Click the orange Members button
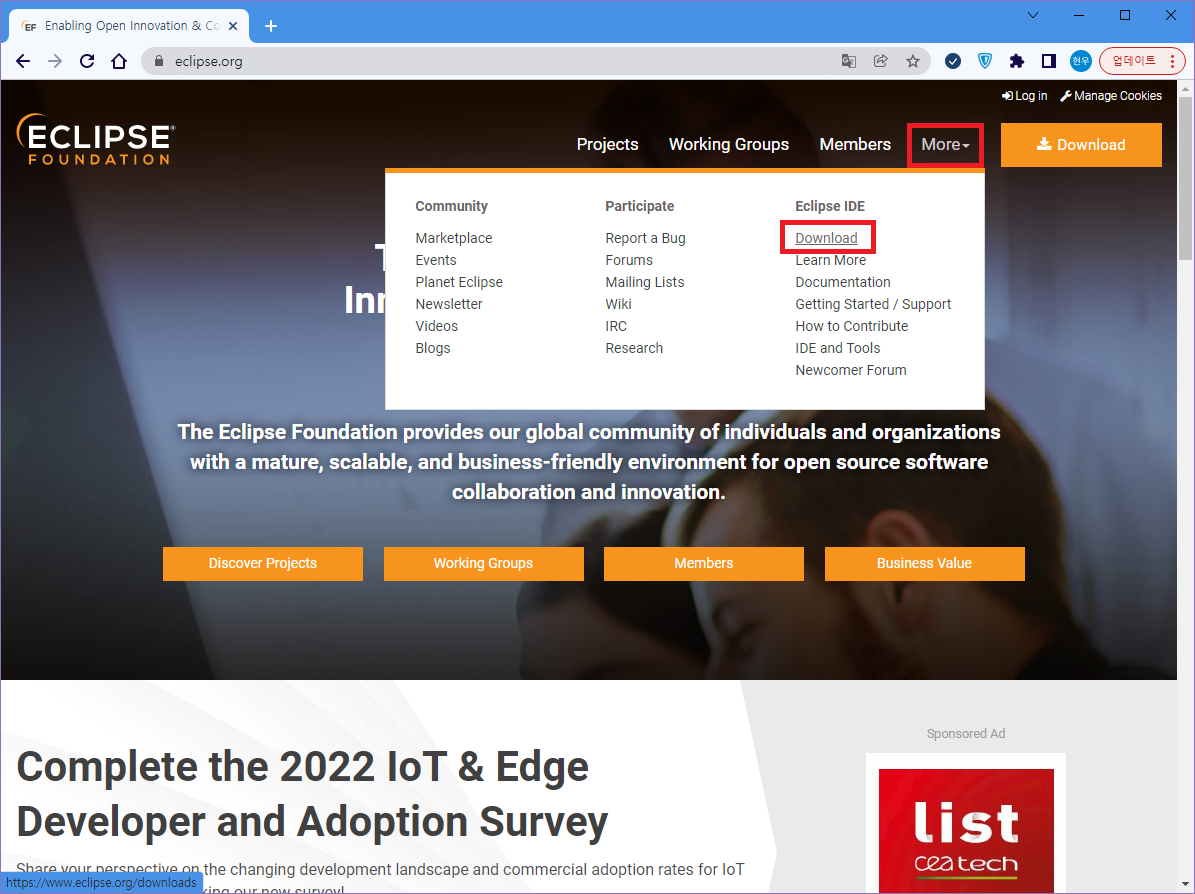1195x894 pixels. point(703,563)
